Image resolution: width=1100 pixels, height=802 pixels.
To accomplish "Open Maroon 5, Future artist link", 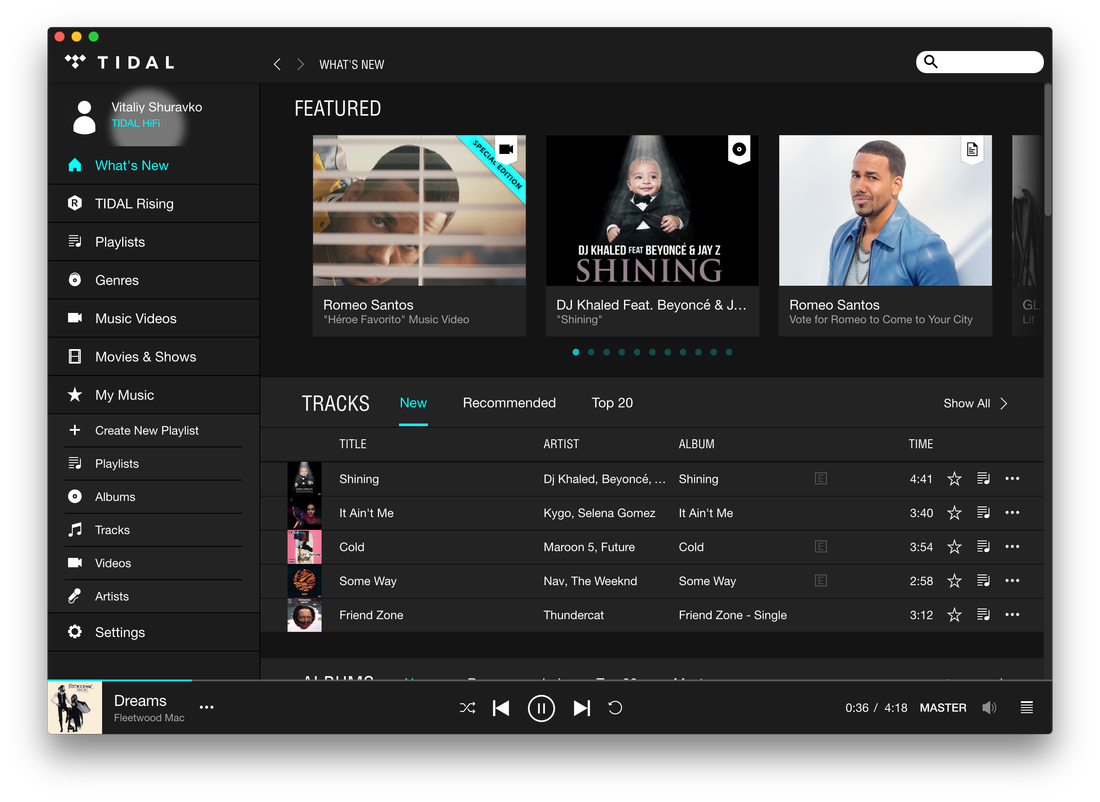I will [x=589, y=547].
